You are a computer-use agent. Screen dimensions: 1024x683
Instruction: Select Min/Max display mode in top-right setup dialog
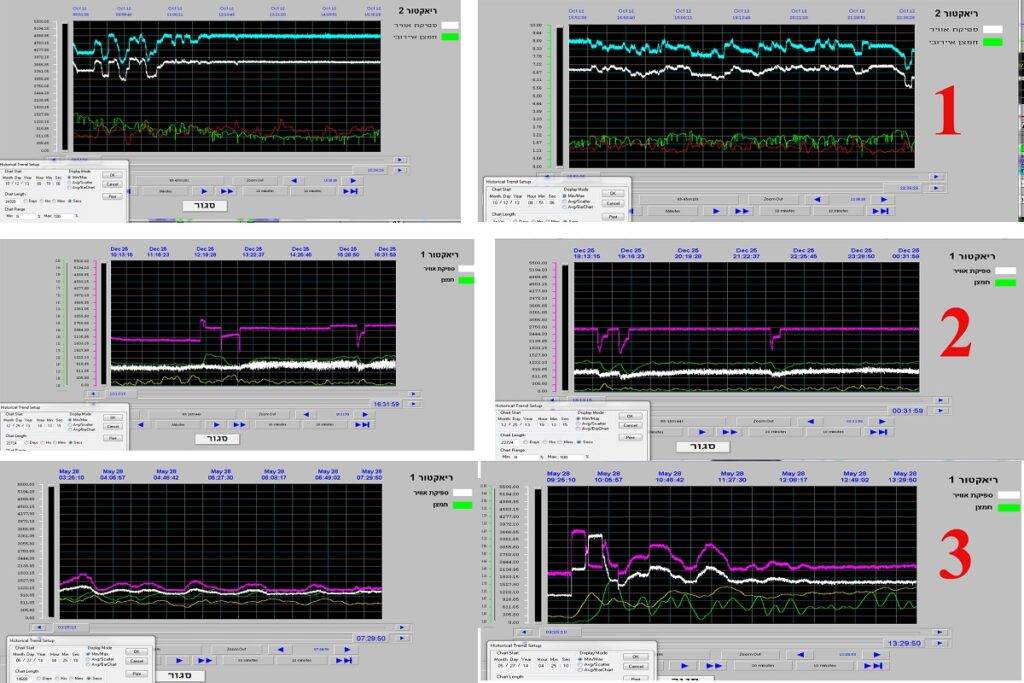(566, 194)
